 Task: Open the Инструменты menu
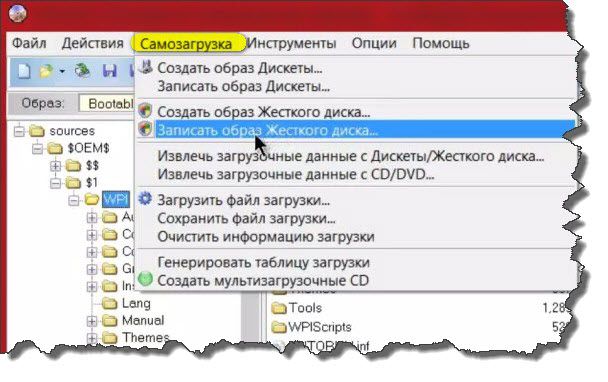pos(291,43)
